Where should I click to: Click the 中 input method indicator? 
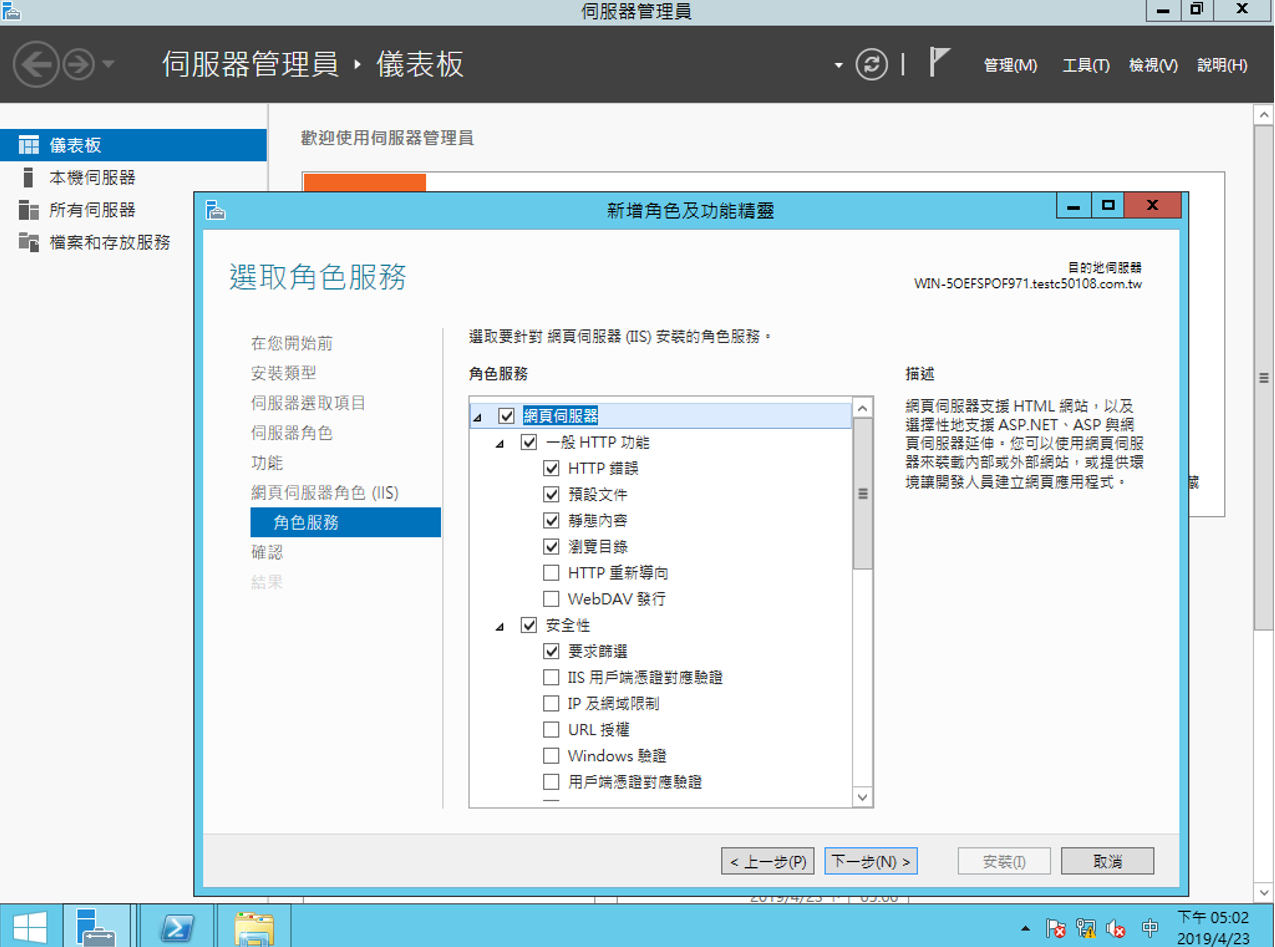1150,928
